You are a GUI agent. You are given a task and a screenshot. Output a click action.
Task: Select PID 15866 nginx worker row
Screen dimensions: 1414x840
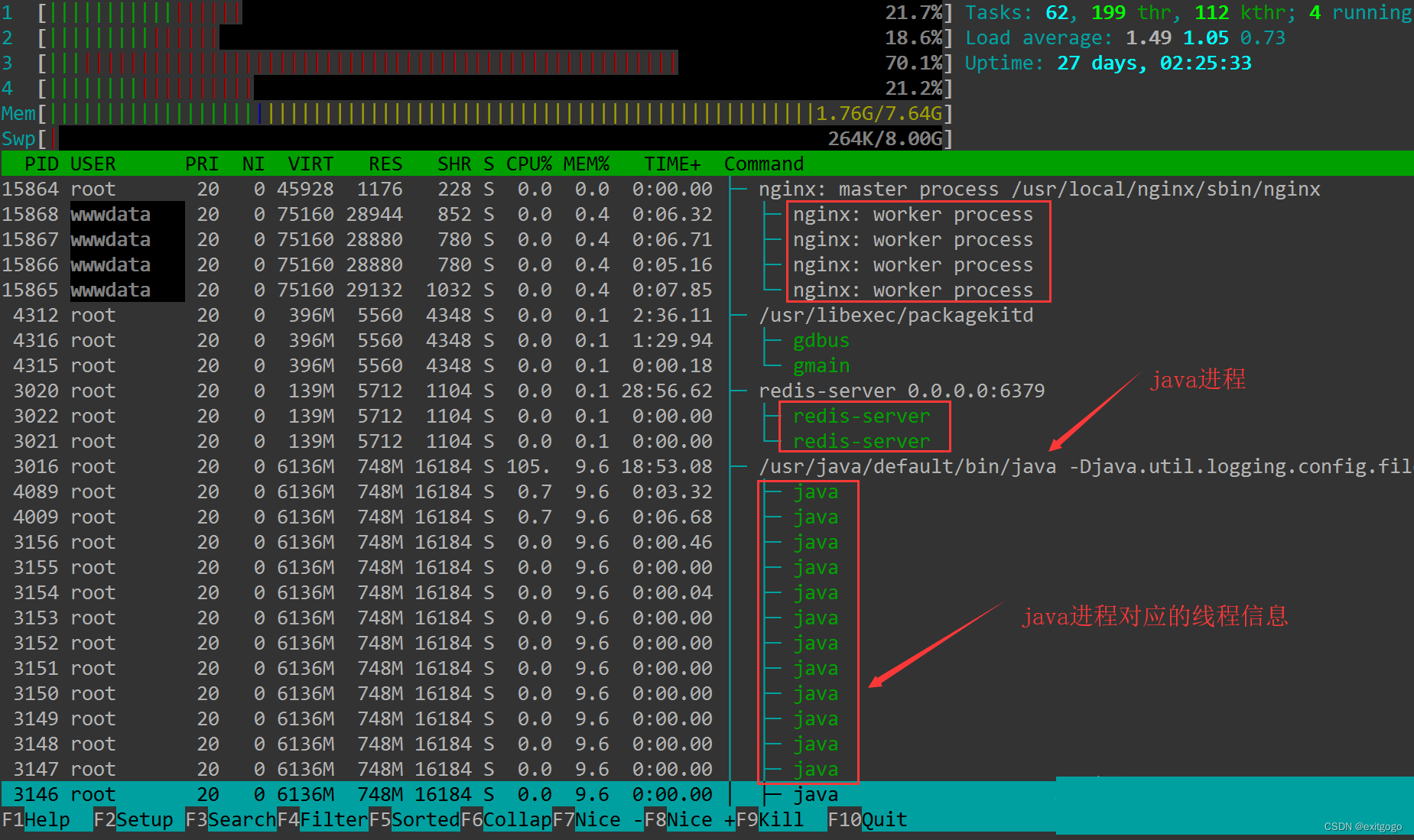click(x=707, y=264)
